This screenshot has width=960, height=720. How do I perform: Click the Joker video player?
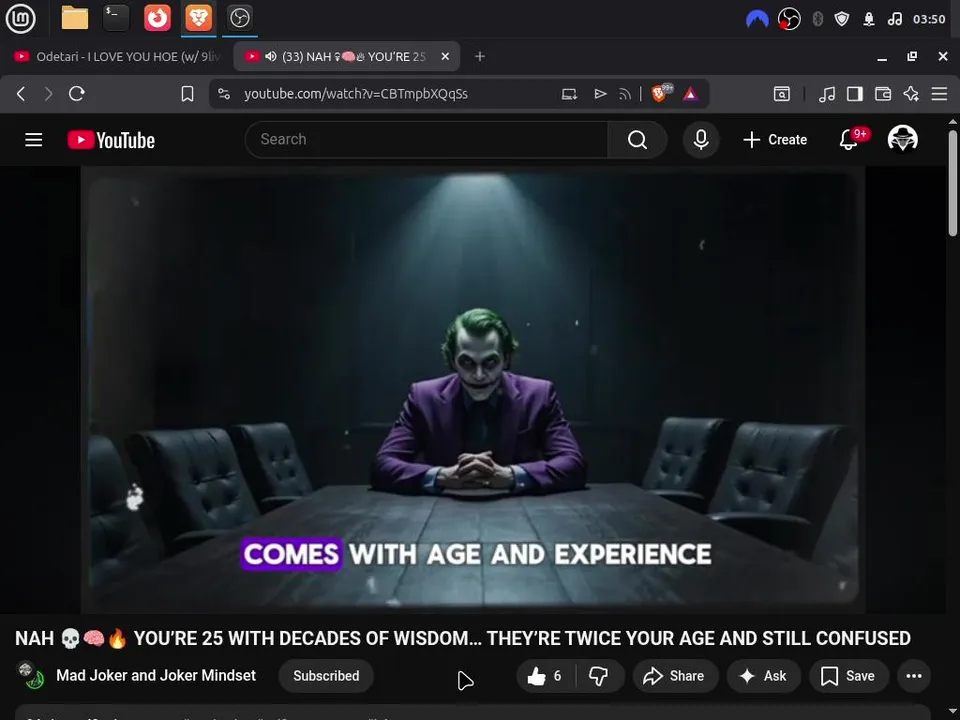coord(473,389)
